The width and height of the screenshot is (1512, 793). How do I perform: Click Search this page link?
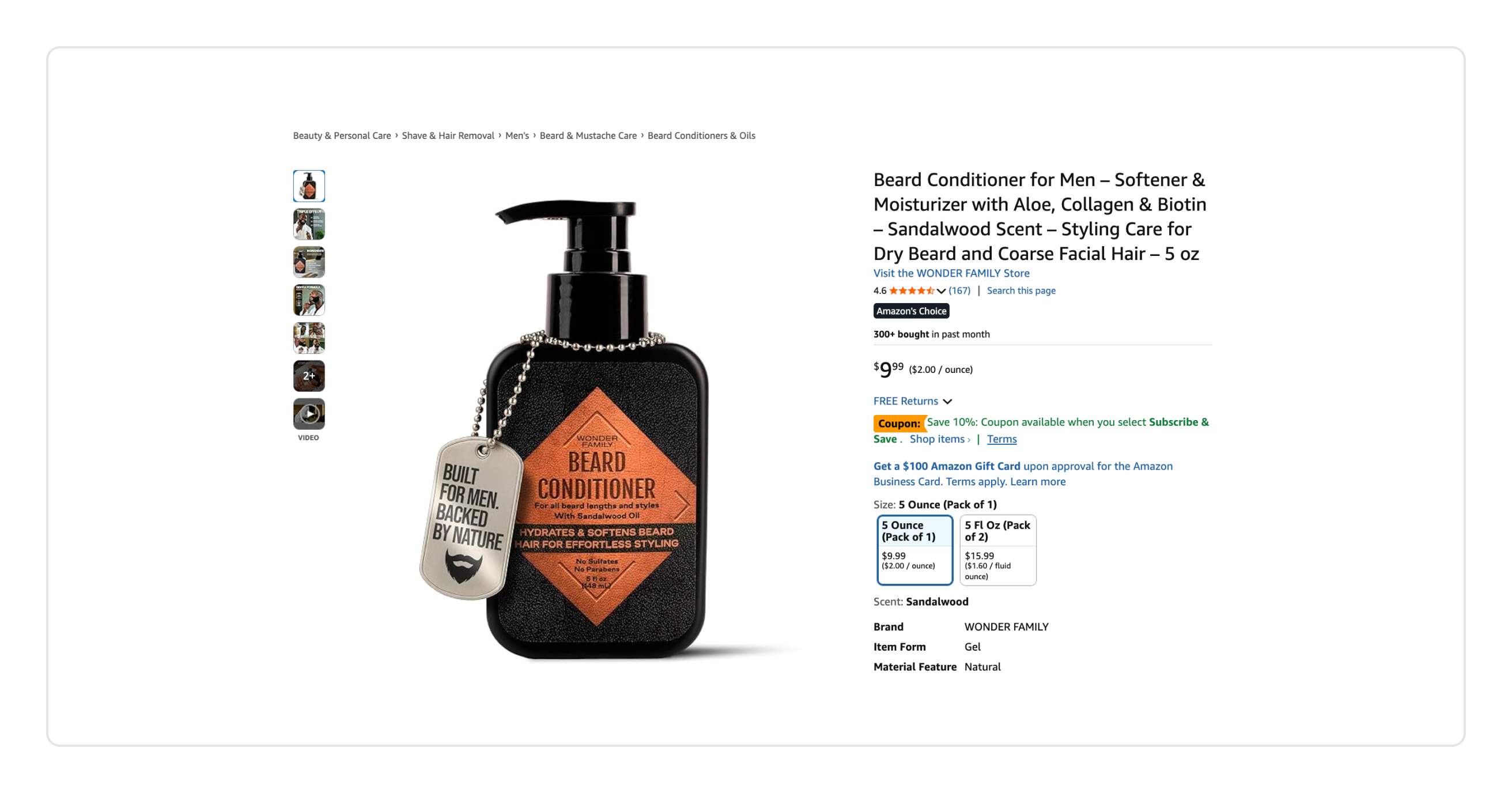1020,290
